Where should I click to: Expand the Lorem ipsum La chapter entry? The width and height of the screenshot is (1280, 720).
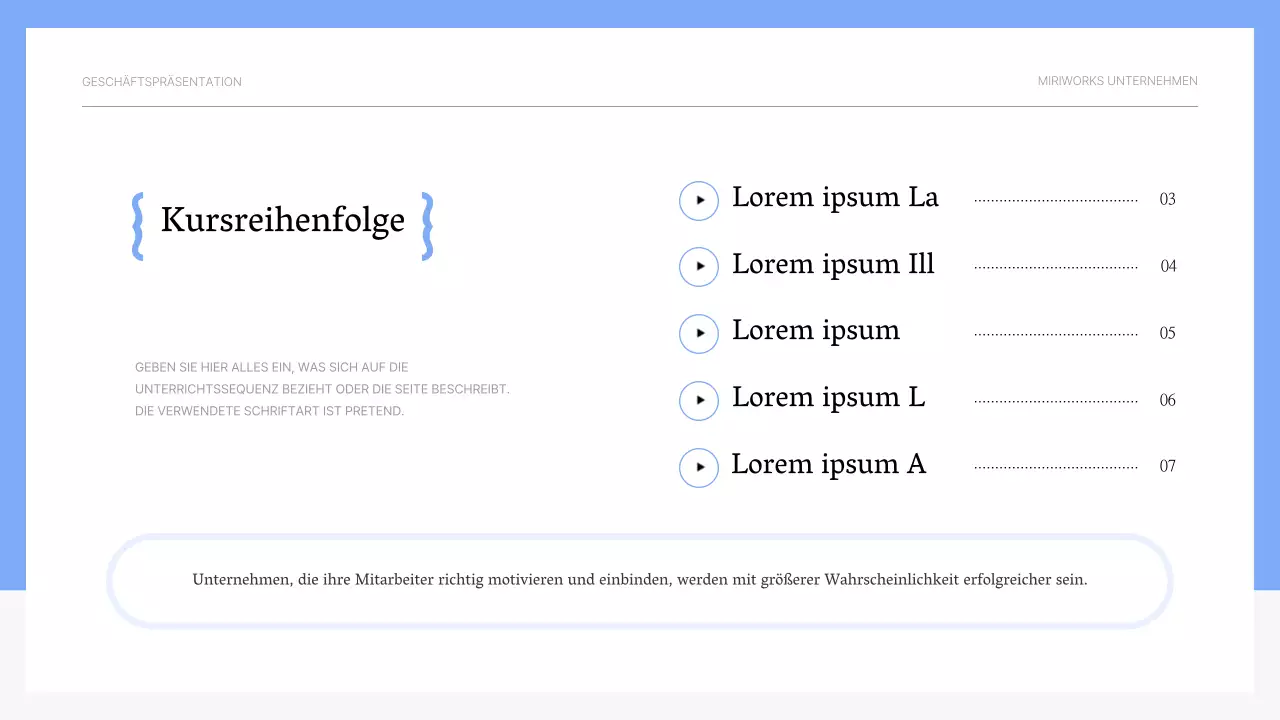[835, 197]
